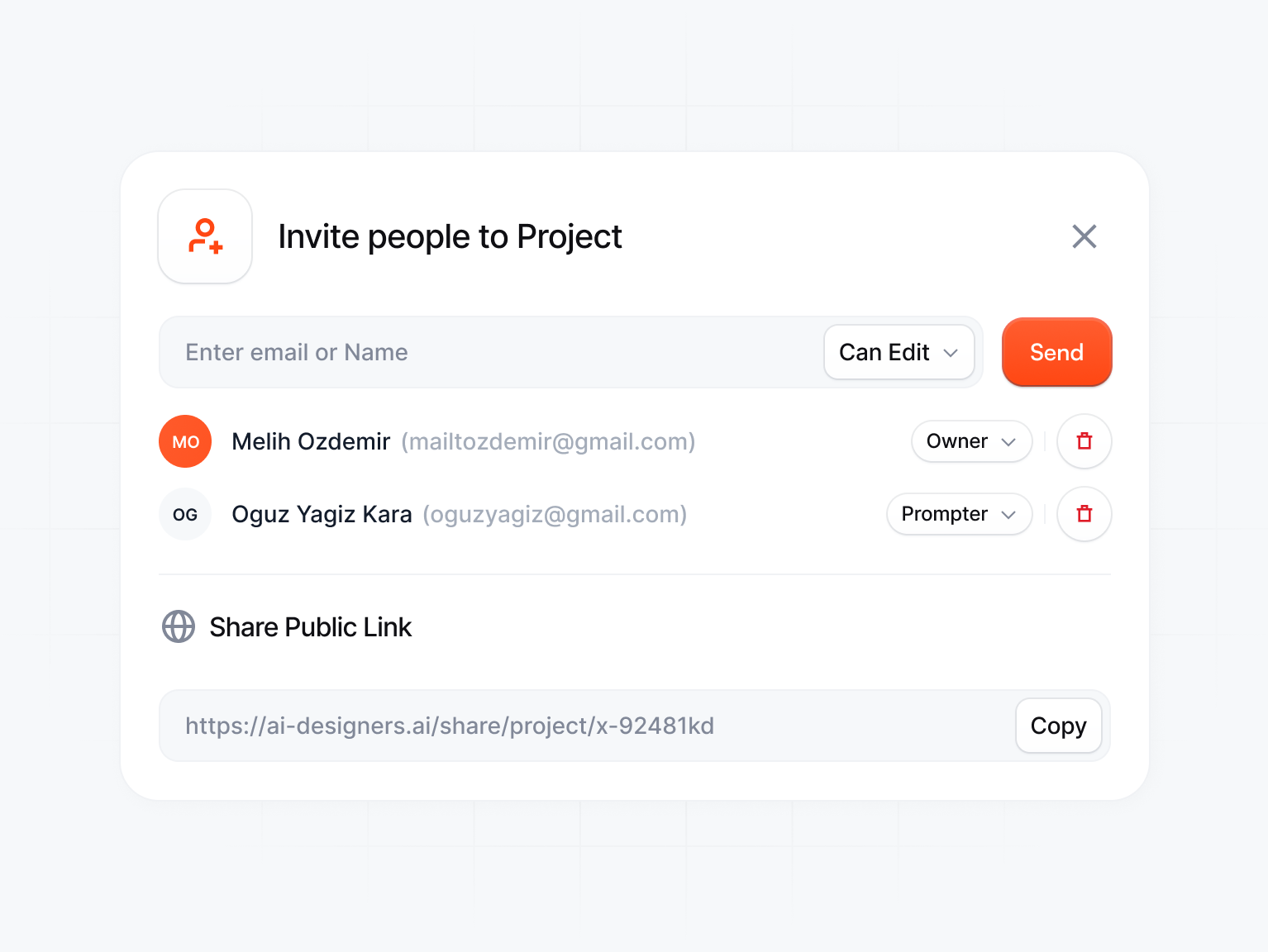The height and width of the screenshot is (952, 1268).
Task: Click the Send invite button
Action: [1056, 352]
